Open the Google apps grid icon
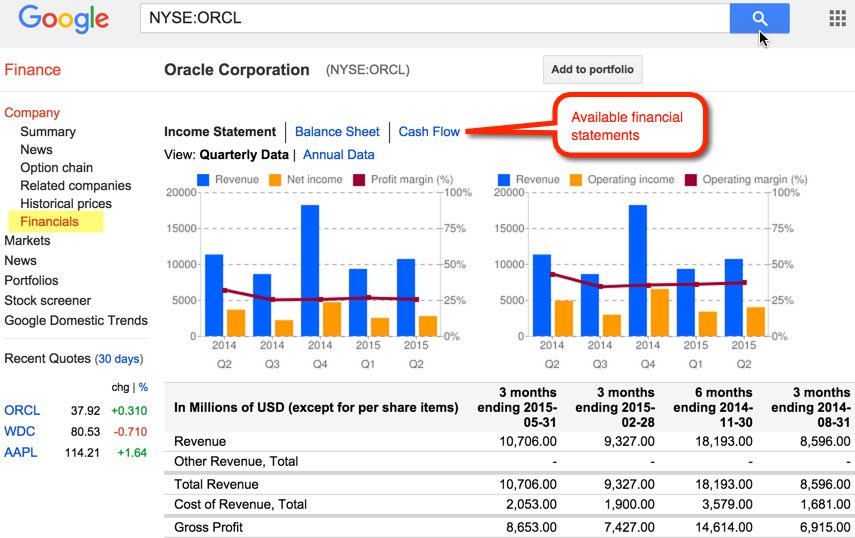This screenshot has width=855, height=538. click(x=837, y=18)
